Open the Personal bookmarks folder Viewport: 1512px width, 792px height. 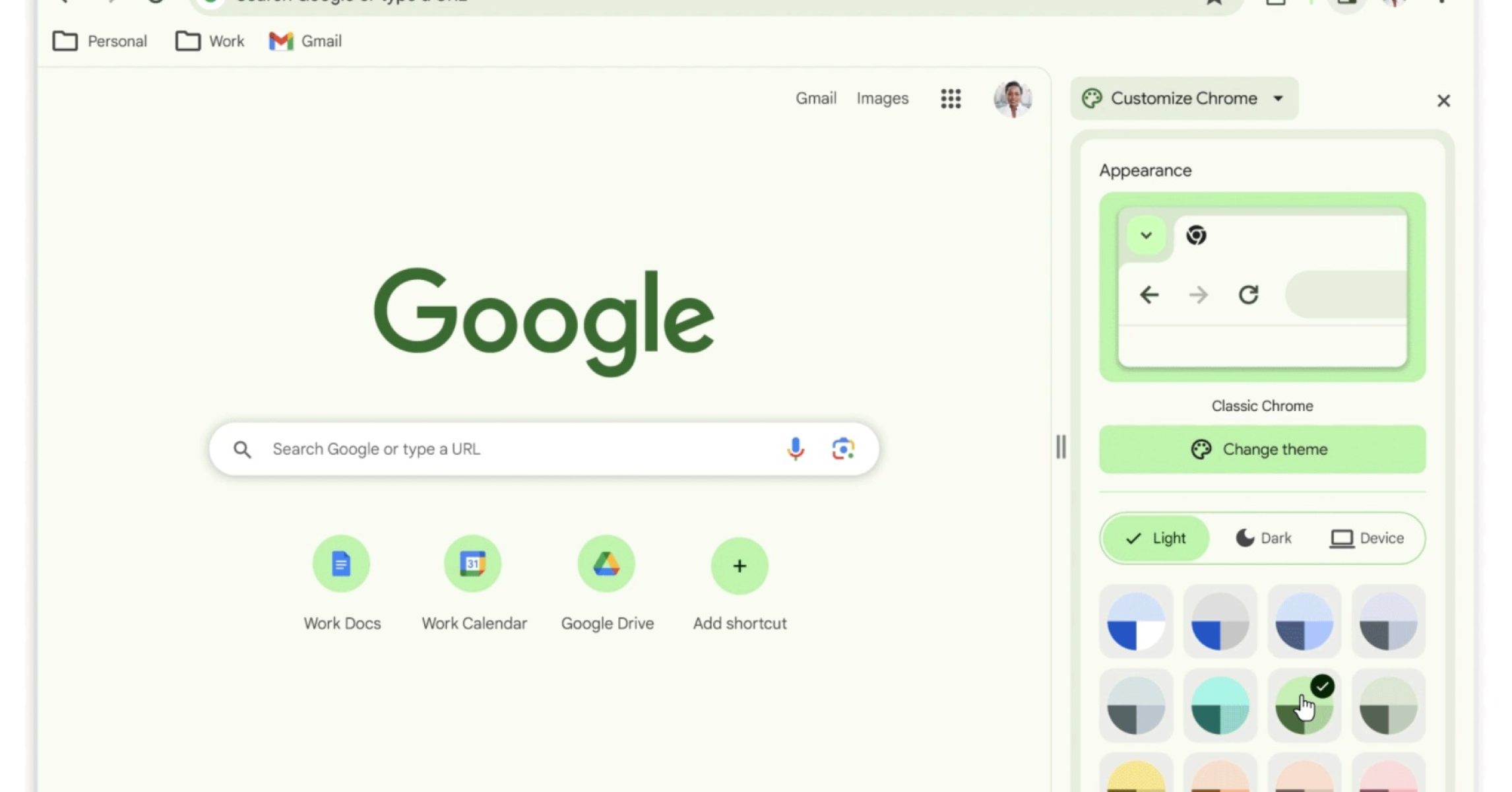100,41
